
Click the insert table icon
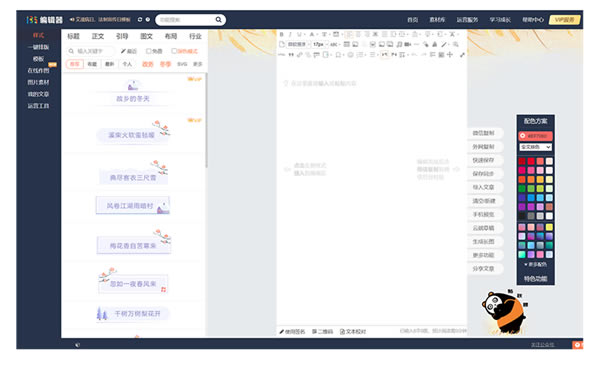tap(346, 44)
